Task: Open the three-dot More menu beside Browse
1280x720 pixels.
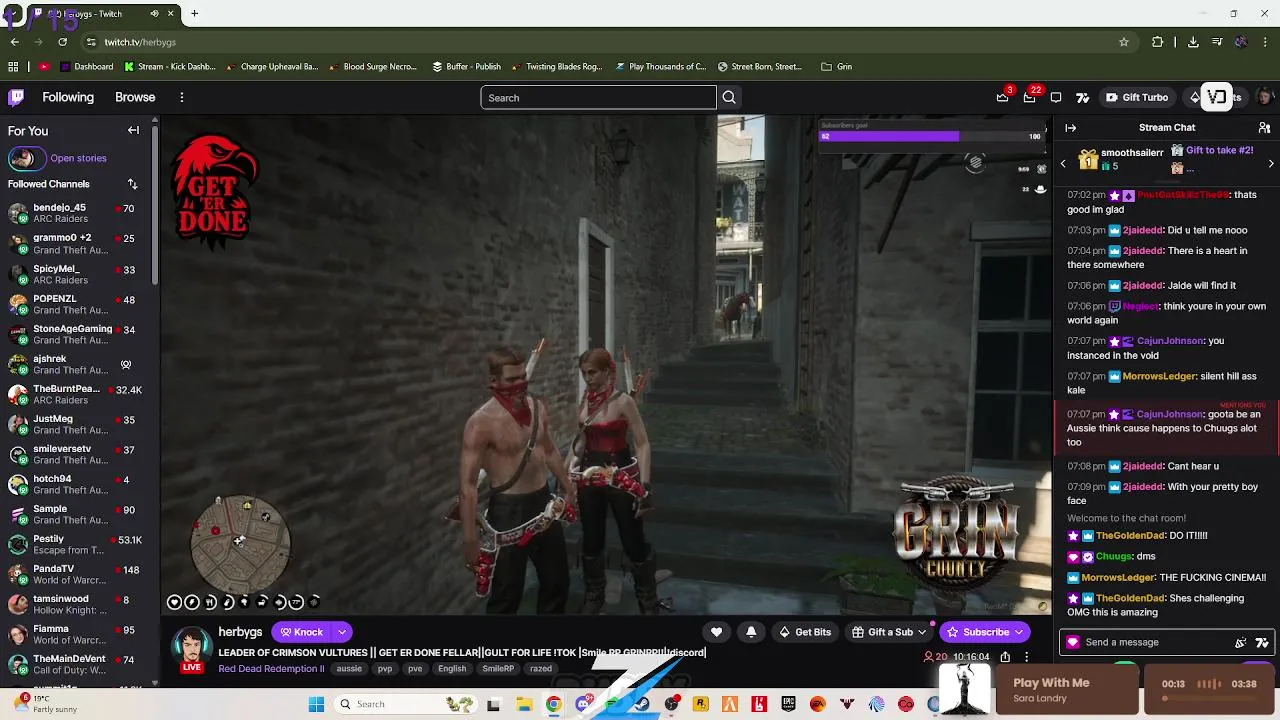Action: (182, 97)
